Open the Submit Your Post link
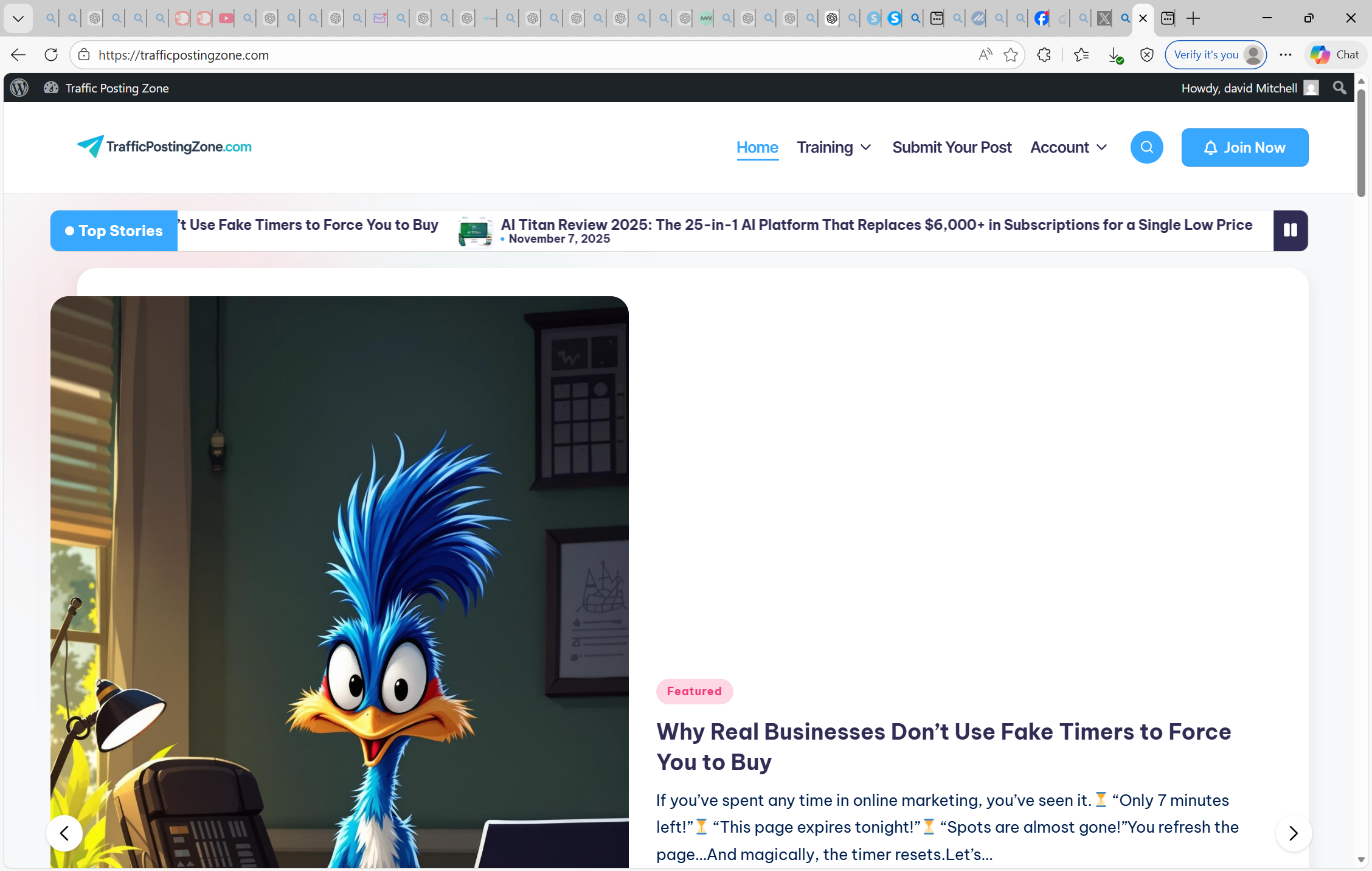This screenshot has height=871, width=1372. pos(952,147)
